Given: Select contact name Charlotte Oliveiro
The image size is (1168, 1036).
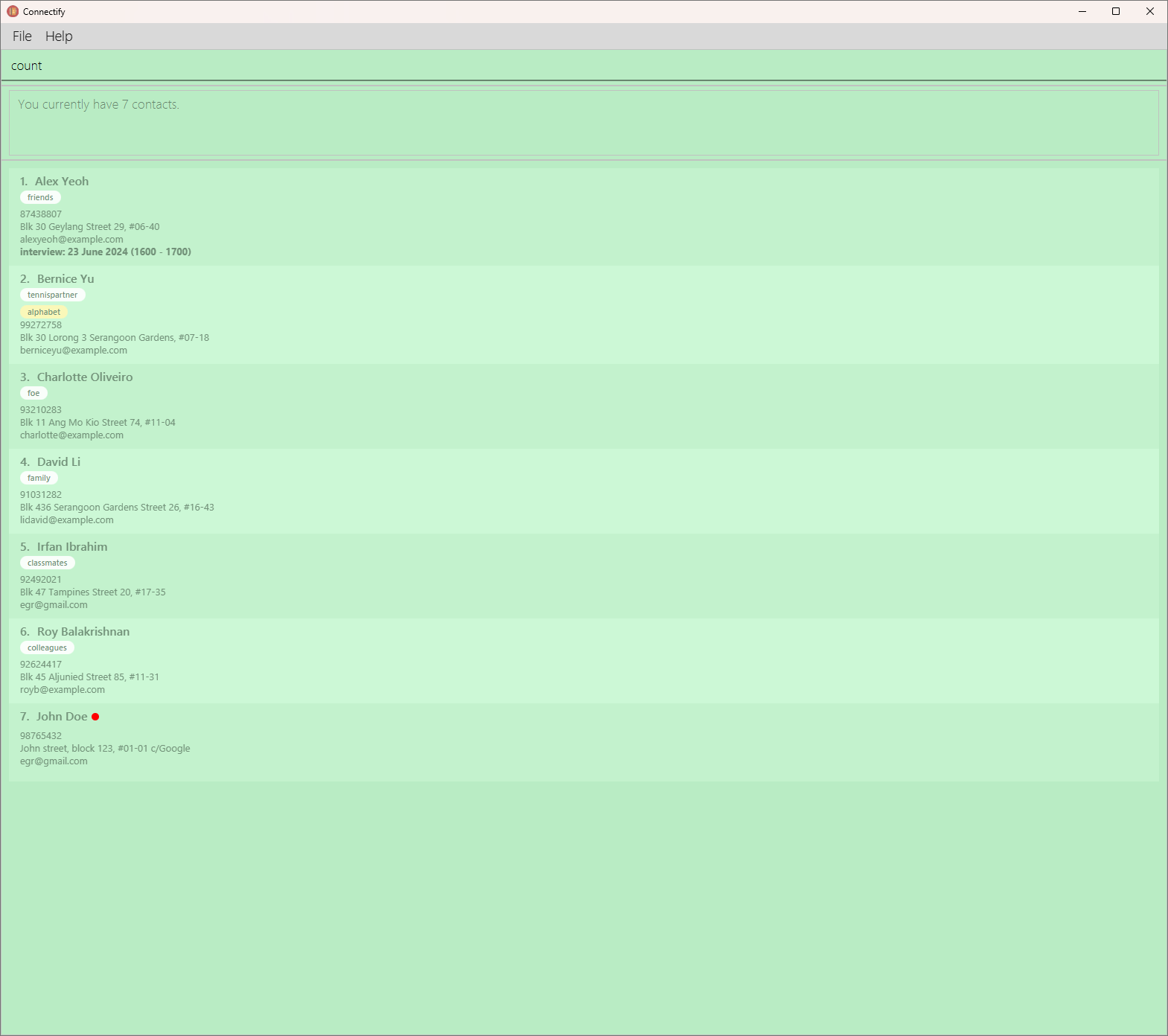Looking at the screenshot, I should click(x=85, y=377).
